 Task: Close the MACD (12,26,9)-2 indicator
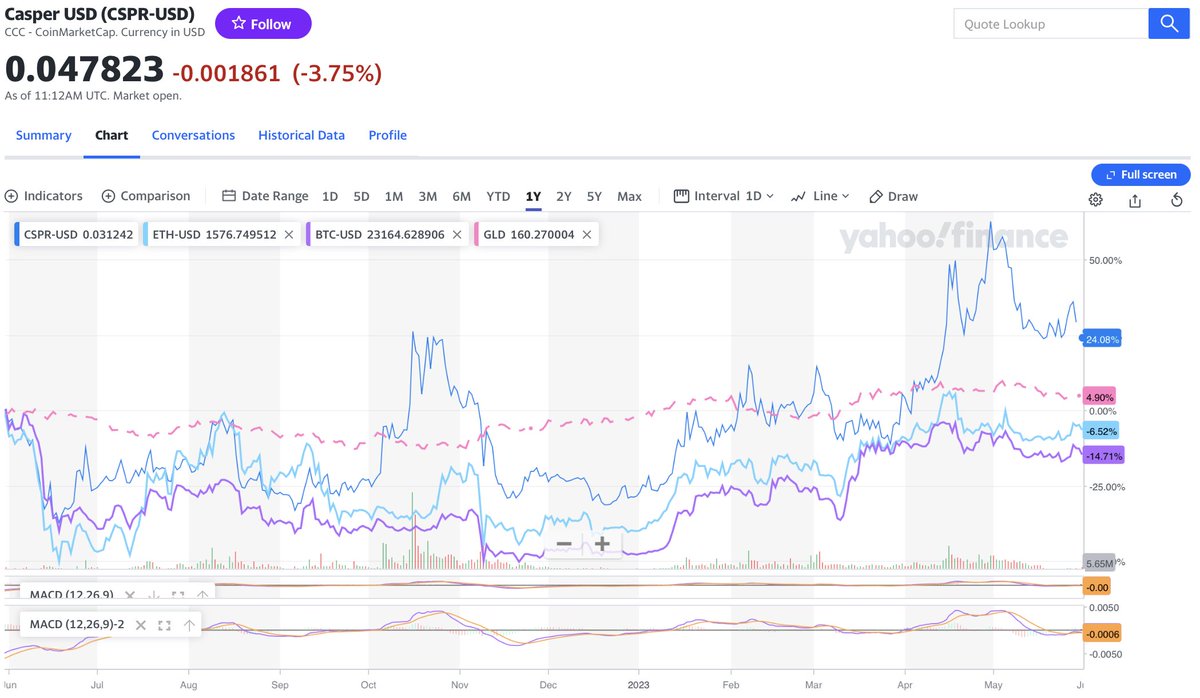coord(140,625)
